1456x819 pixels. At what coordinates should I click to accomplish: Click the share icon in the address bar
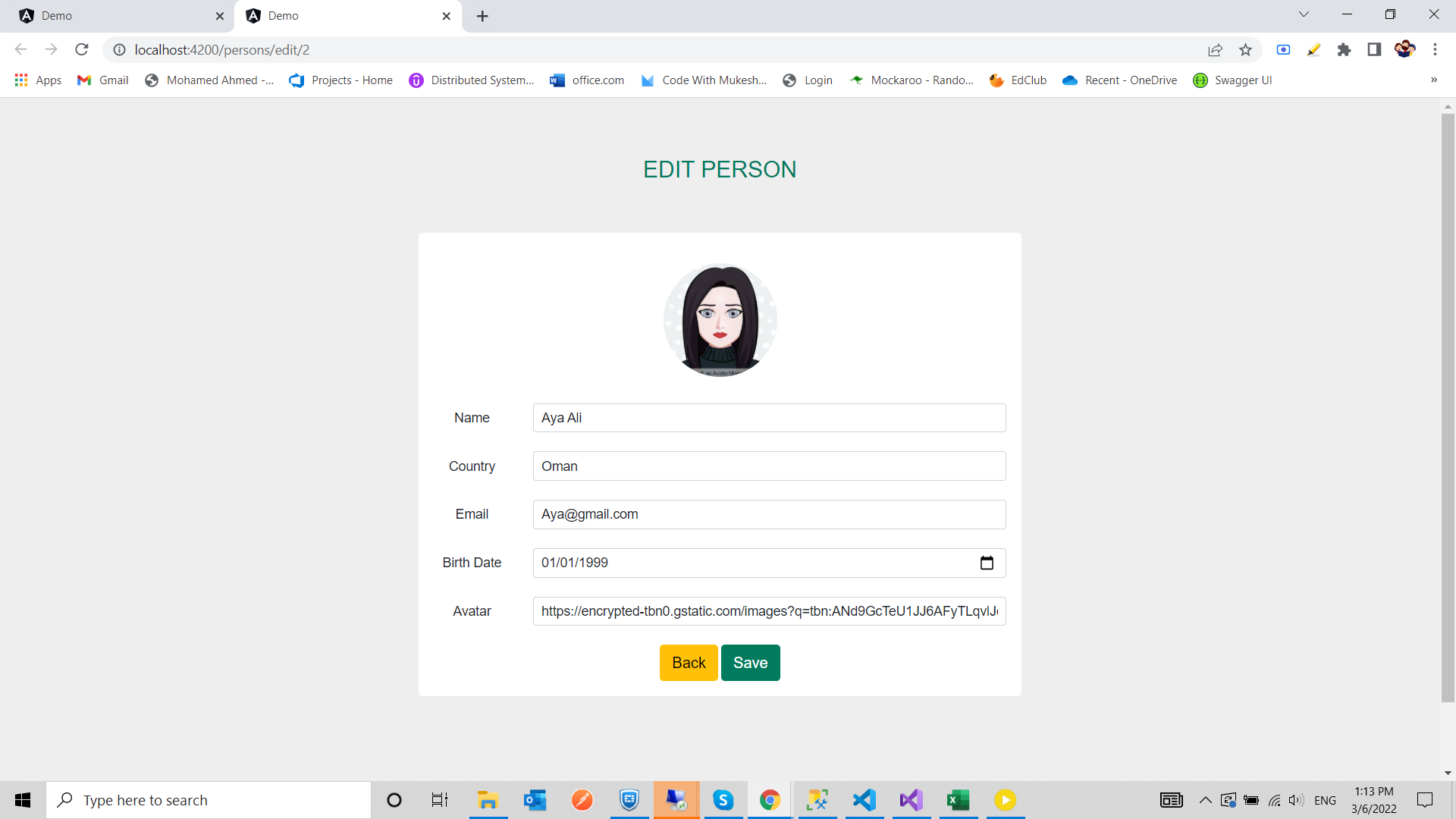click(x=1216, y=49)
